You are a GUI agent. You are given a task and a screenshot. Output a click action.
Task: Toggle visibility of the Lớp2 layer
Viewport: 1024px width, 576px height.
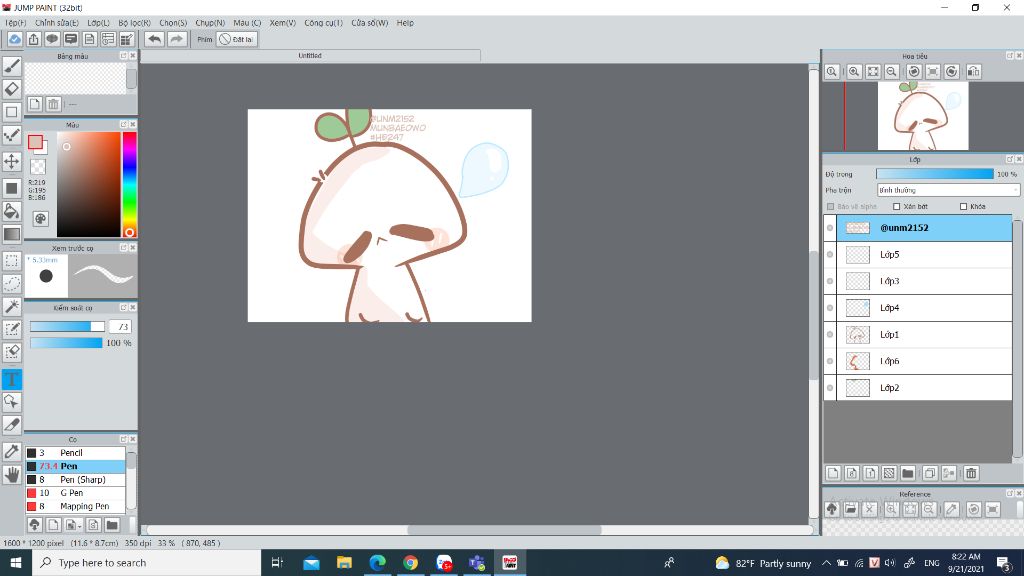pyautogui.click(x=830, y=388)
